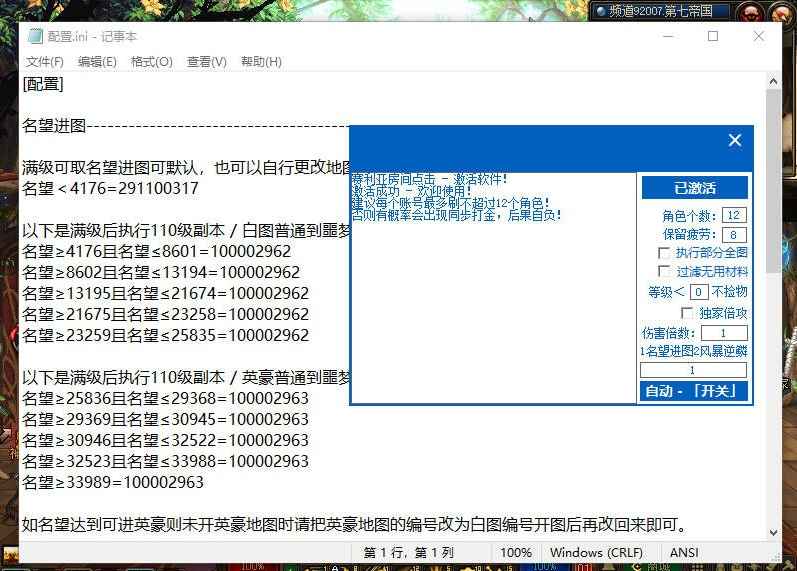The width and height of the screenshot is (797, 571).
Task: Click the 激活成功 - 欢迎使用! log line
Action: click(x=411, y=191)
